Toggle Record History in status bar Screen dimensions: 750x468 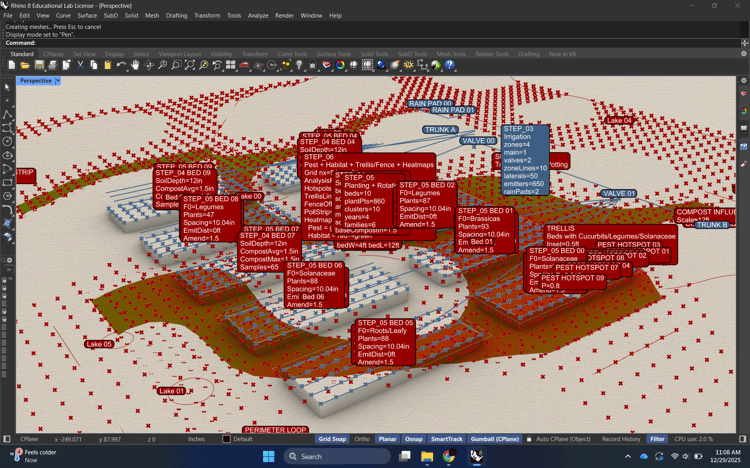coord(621,439)
